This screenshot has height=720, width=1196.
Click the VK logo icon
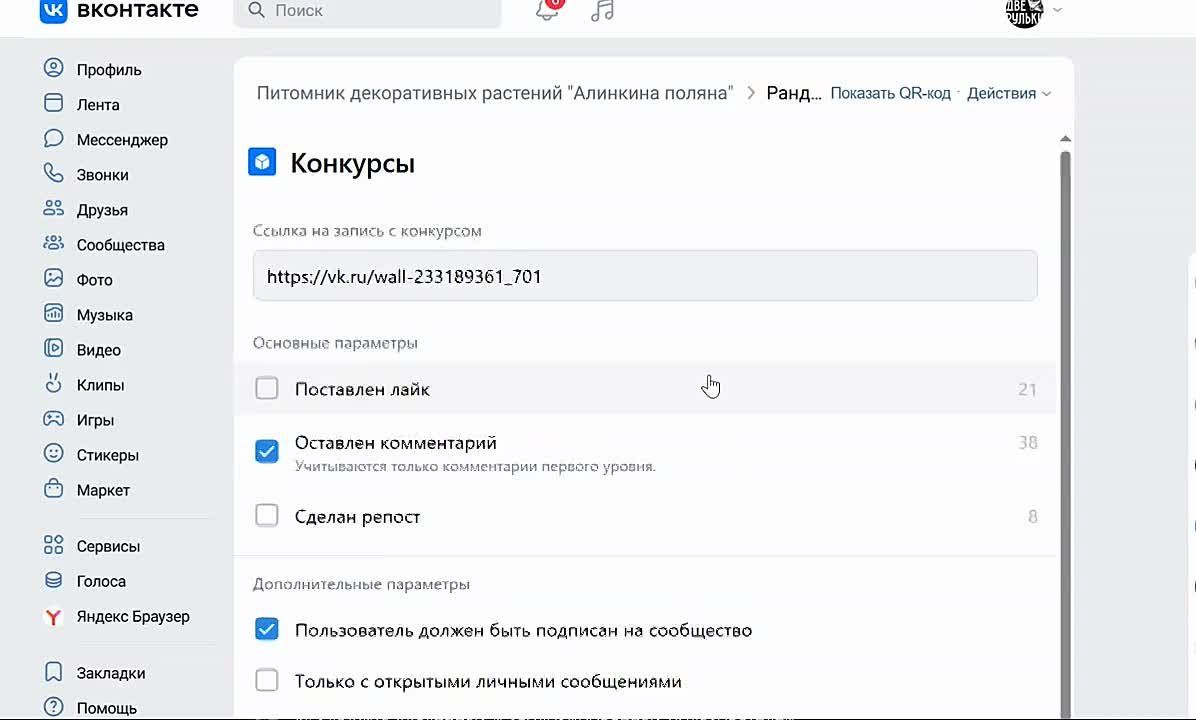[x=53, y=10]
